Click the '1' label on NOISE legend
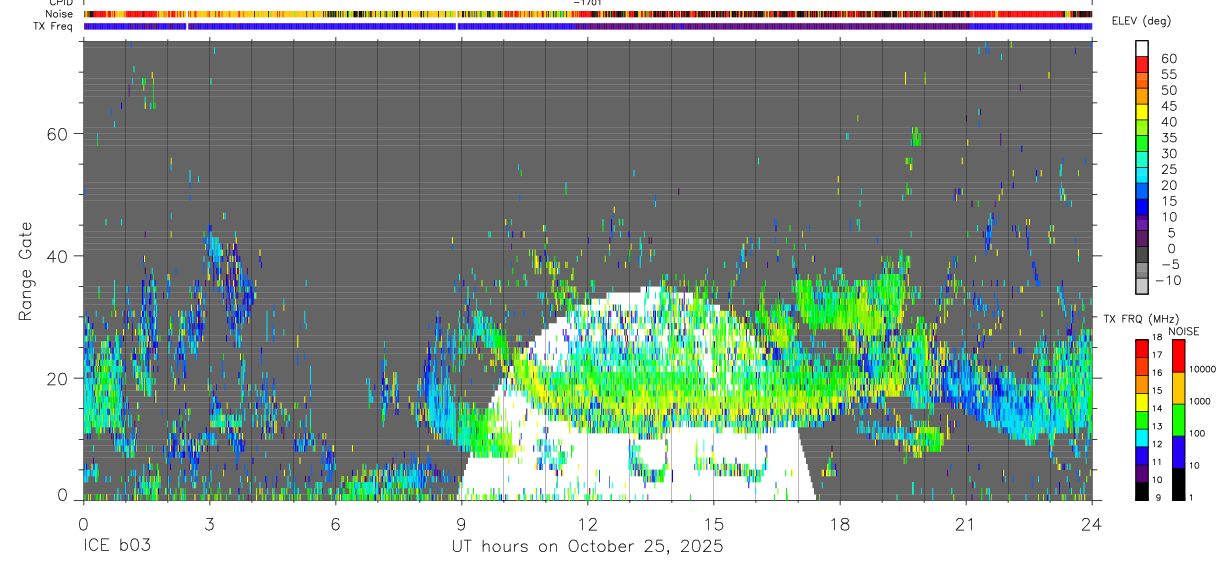The width and height of the screenshot is (1228, 567). tap(1191, 498)
